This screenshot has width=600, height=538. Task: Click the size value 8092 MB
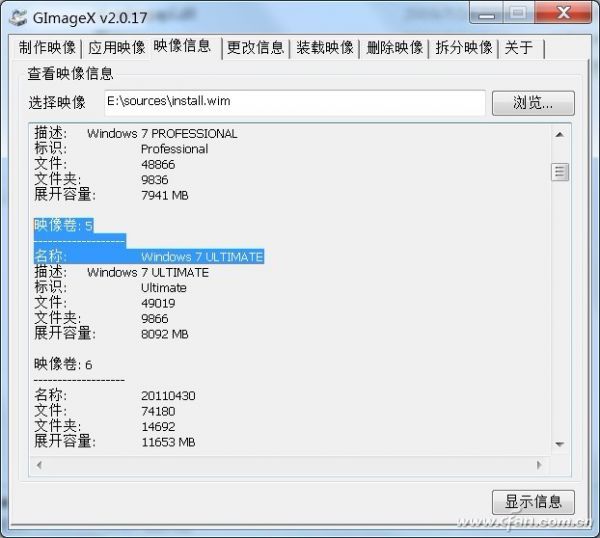click(165, 334)
